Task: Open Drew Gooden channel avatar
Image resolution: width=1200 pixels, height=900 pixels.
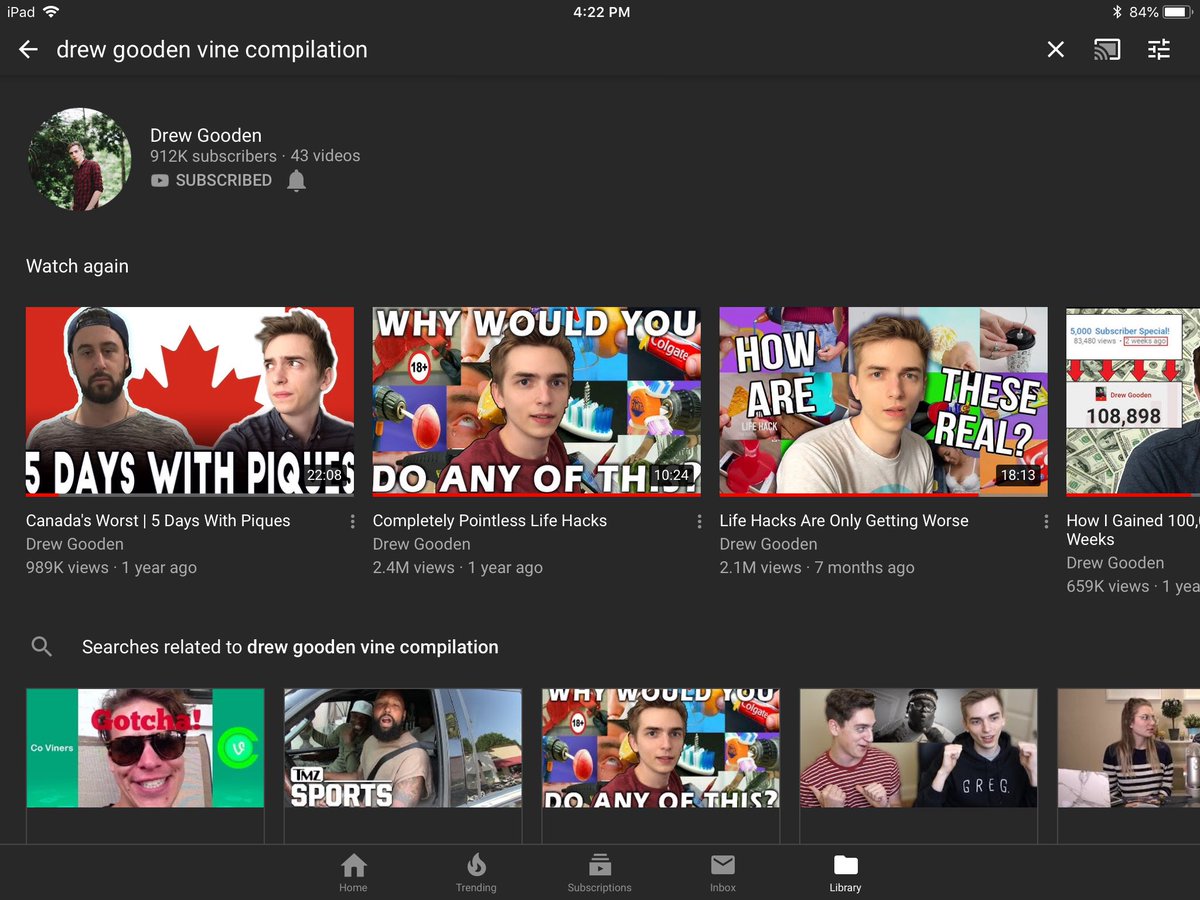Action: (79, 159)
